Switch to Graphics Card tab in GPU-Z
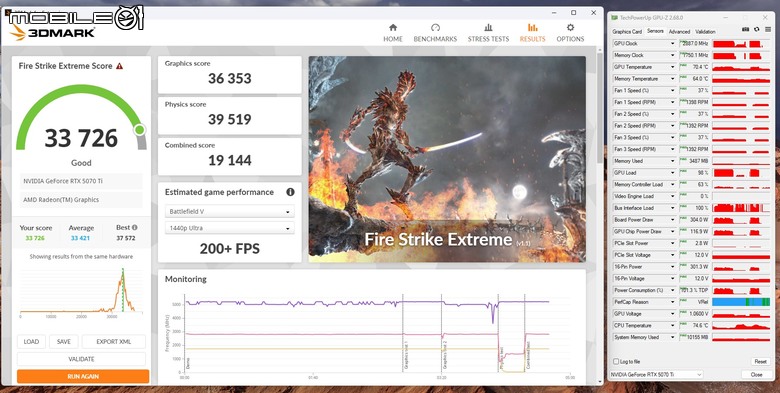Viewport: 780px width, 393px height. coord(627,32)
